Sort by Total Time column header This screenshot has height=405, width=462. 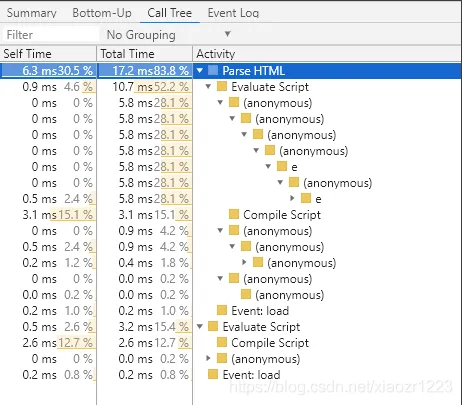pos(145,54)
